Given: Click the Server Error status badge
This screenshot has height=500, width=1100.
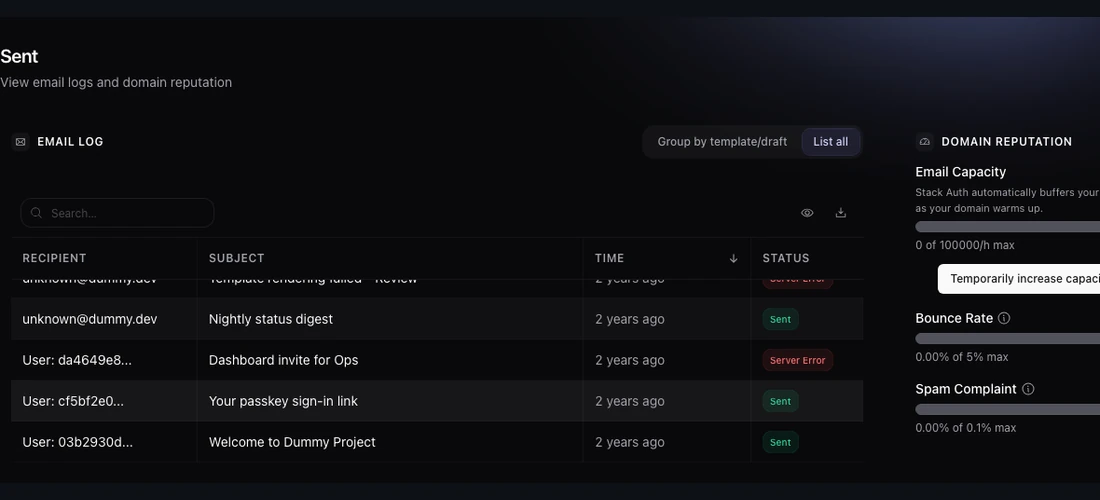Looking at the screenshot, I should tap(798, 360).
